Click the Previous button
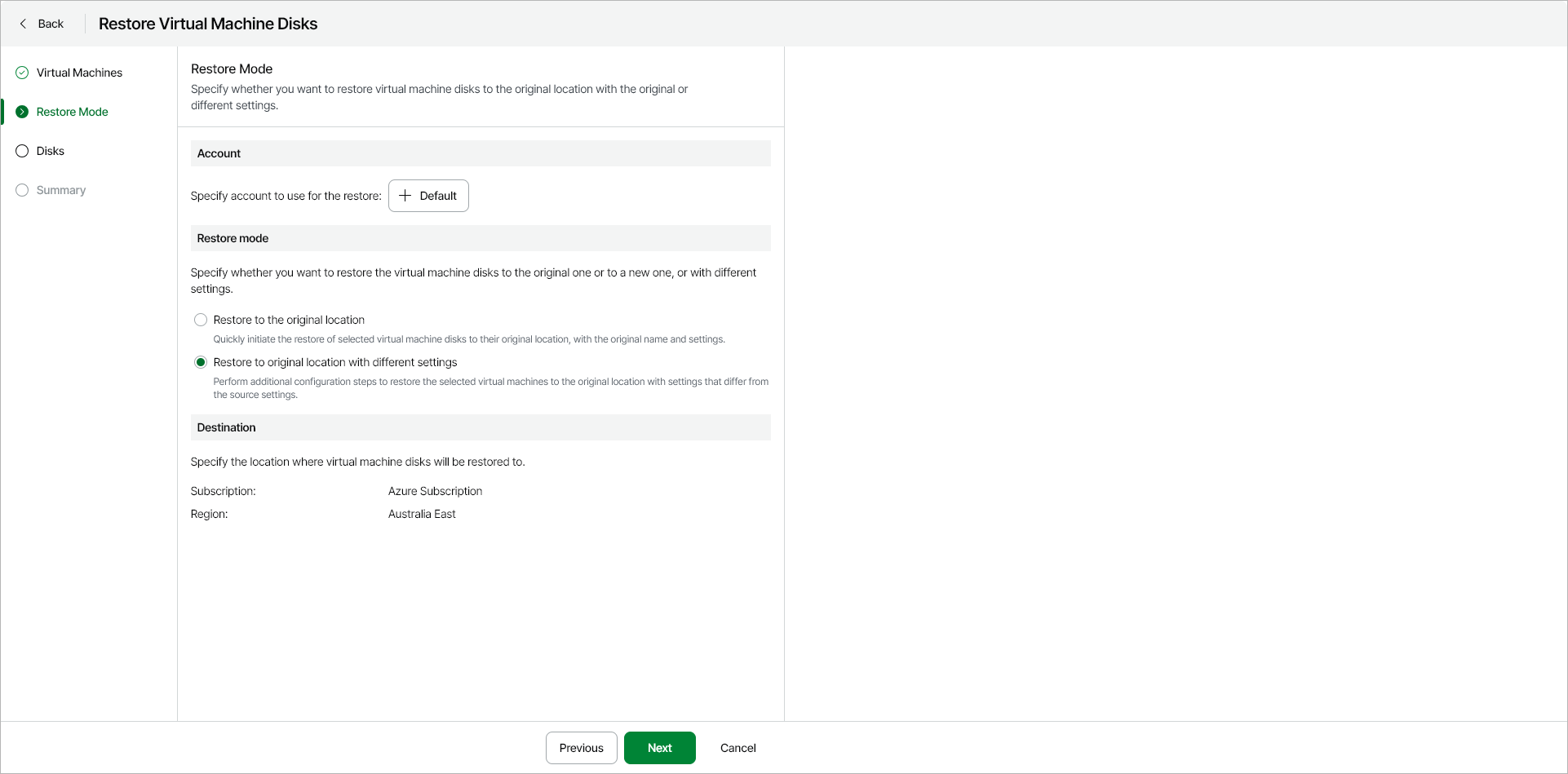This screenshot has width=1568, height=774. click(x=581, y=748)
